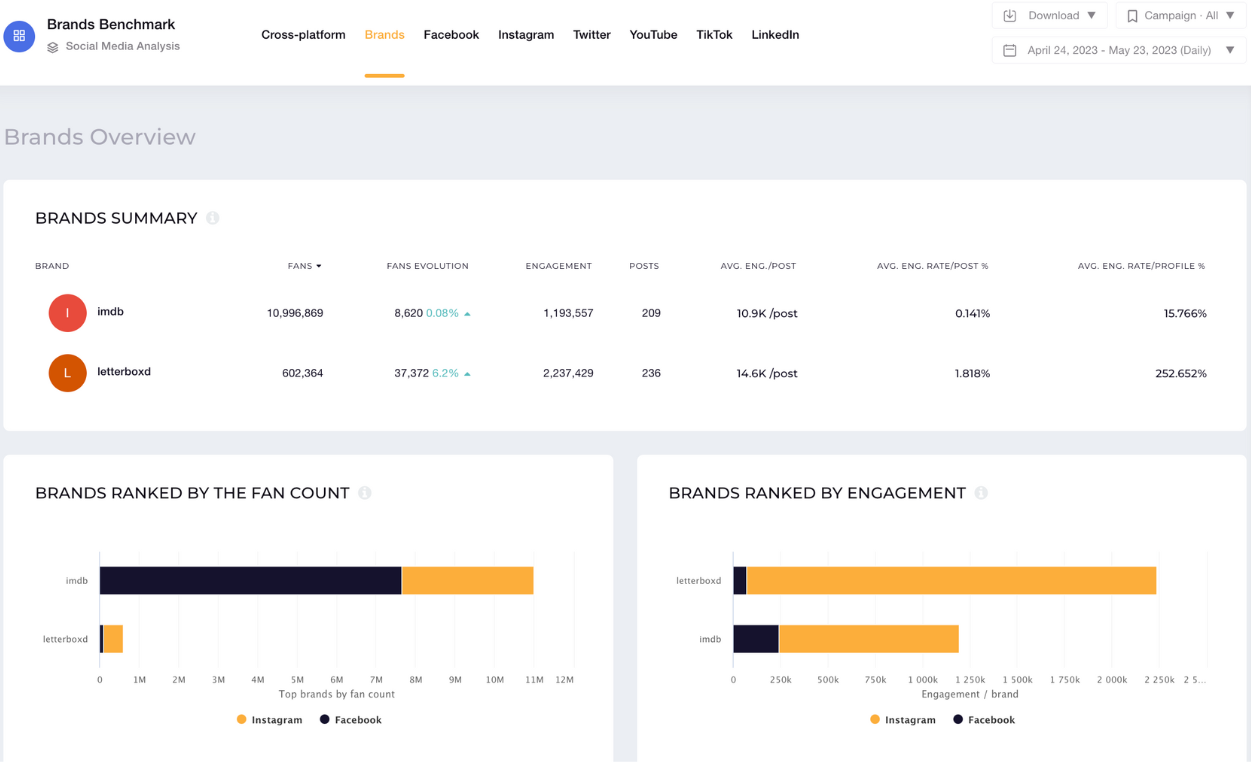Click the Engagement column header

[558, 266]
